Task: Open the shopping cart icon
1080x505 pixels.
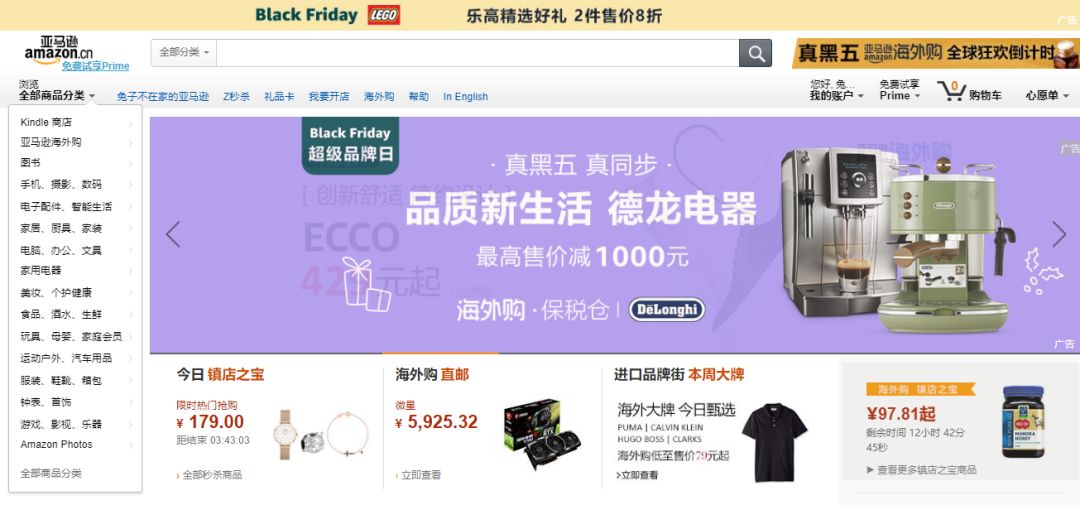Action: pos(951,90)
